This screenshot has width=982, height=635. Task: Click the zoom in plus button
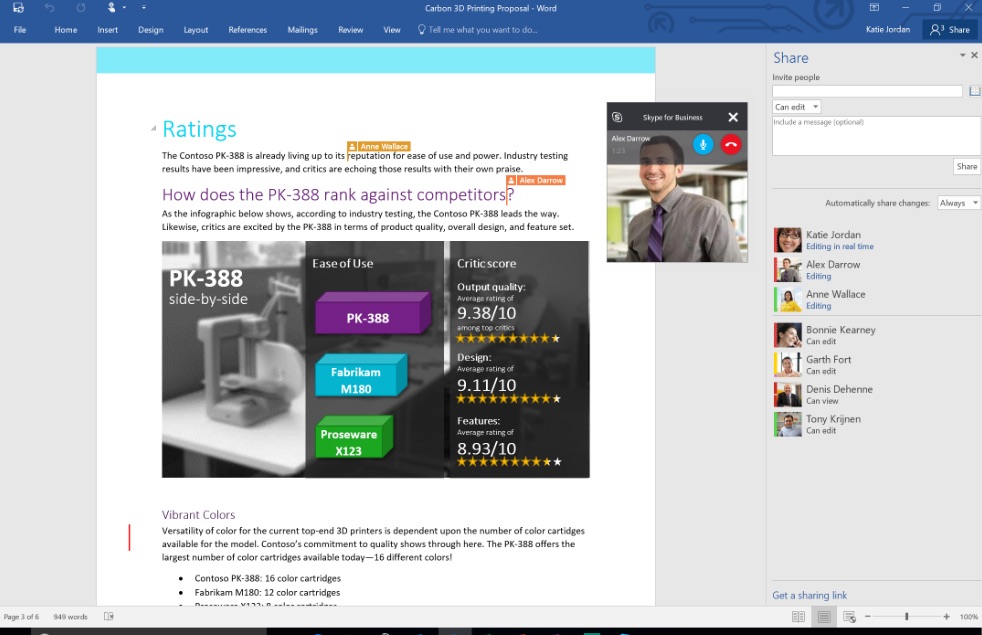[946, 617]
